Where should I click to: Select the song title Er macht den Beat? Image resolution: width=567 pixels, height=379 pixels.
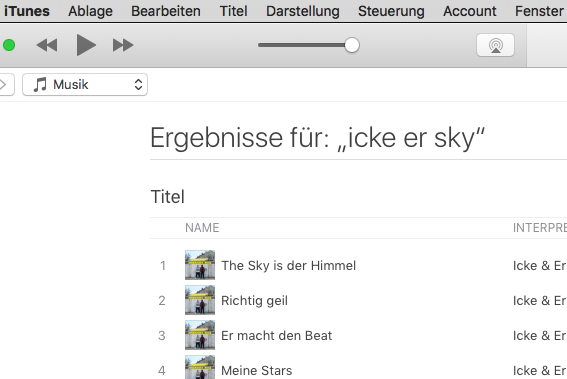click(277, 336)
